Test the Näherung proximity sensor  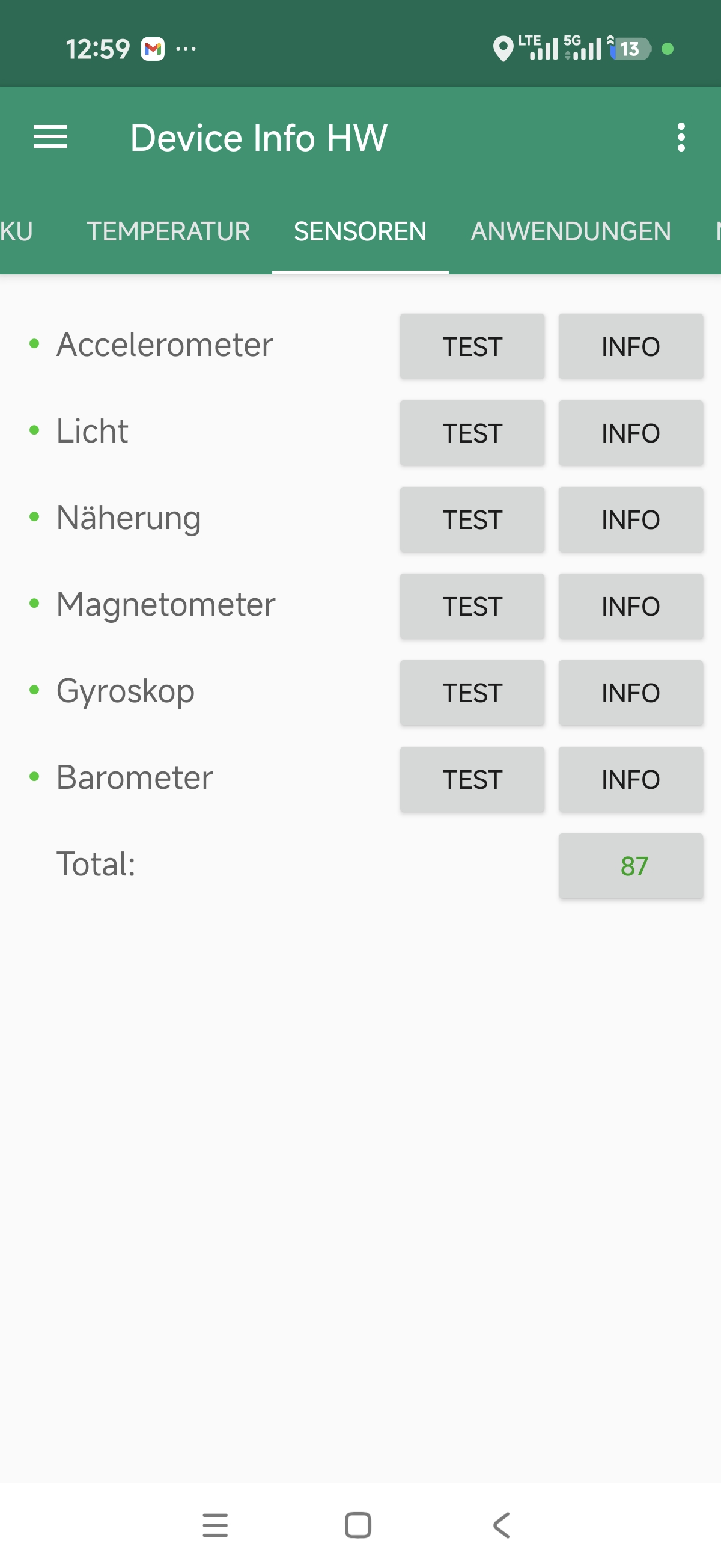(472, 520)
